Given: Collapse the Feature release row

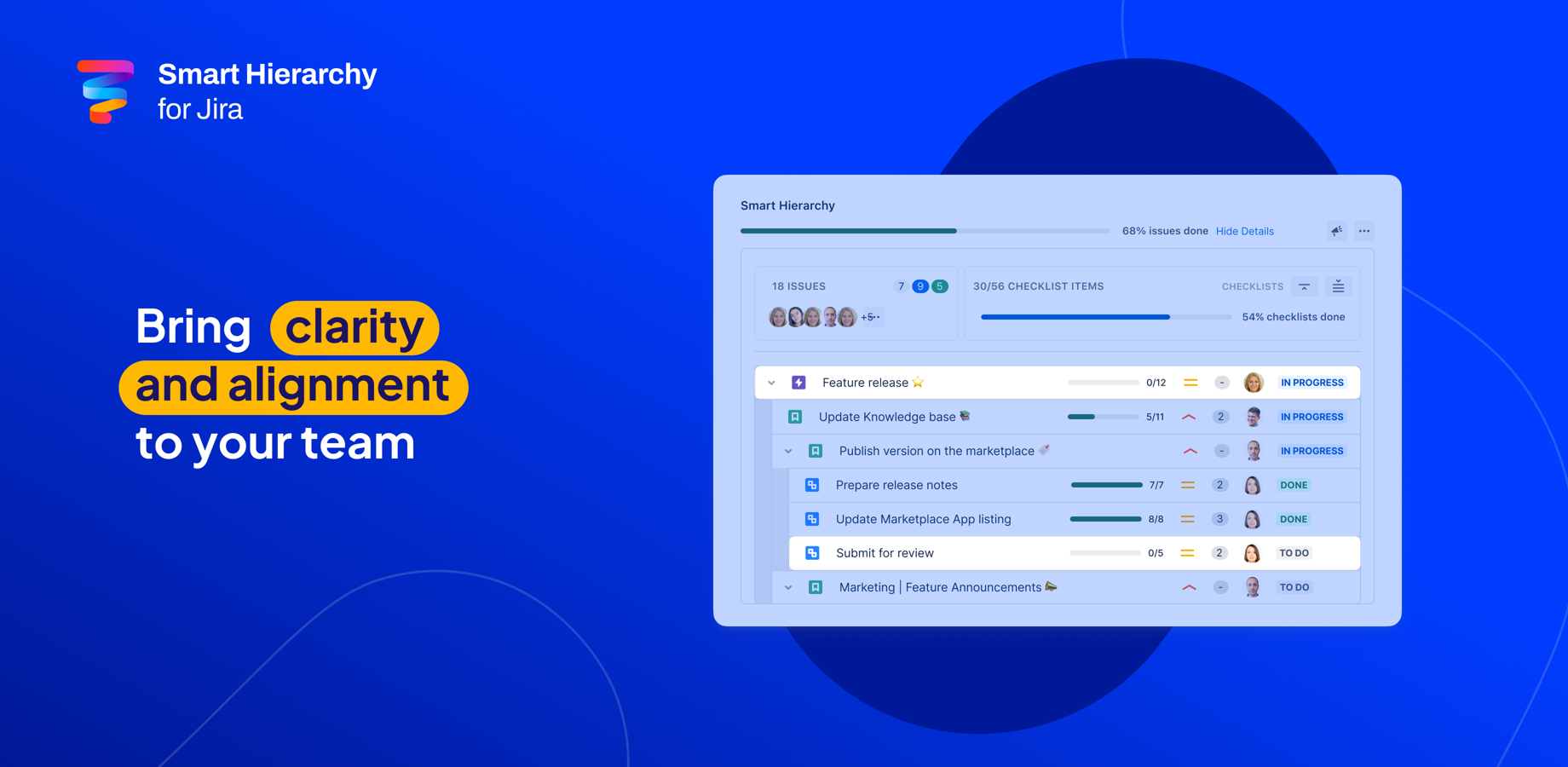Looking at the screenshot, I should [x=771, y=383].
